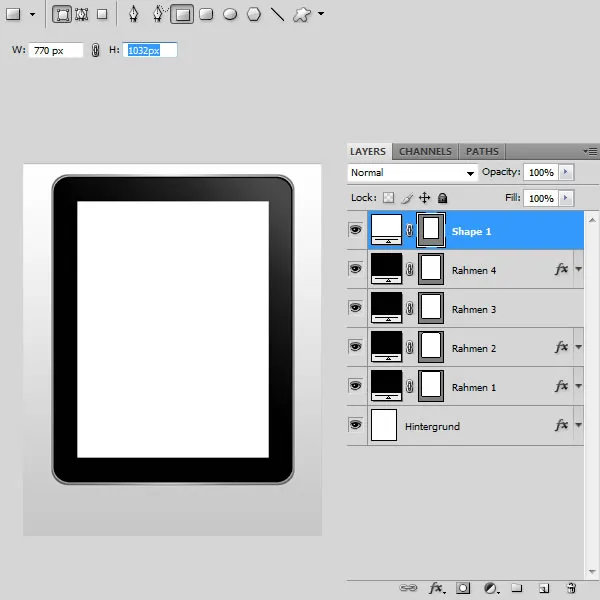Click Shape 1 mask link icon
Viewport: 600px width, 600px height.
pos(409,230)
